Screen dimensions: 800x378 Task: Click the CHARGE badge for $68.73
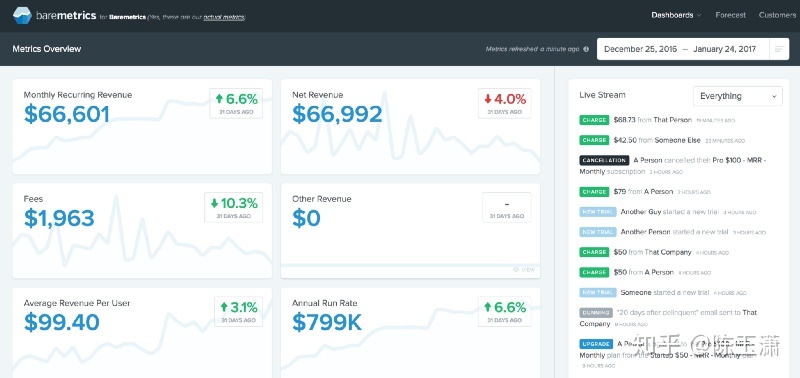click(594, 120)
